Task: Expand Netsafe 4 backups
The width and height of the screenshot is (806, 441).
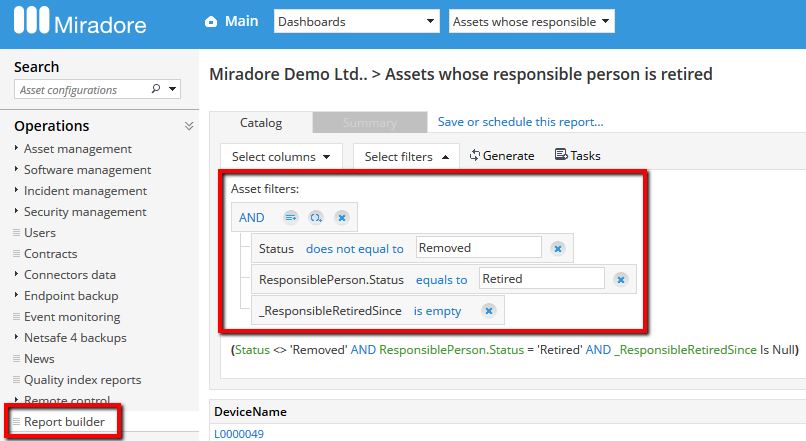Action: click(75, 338)
